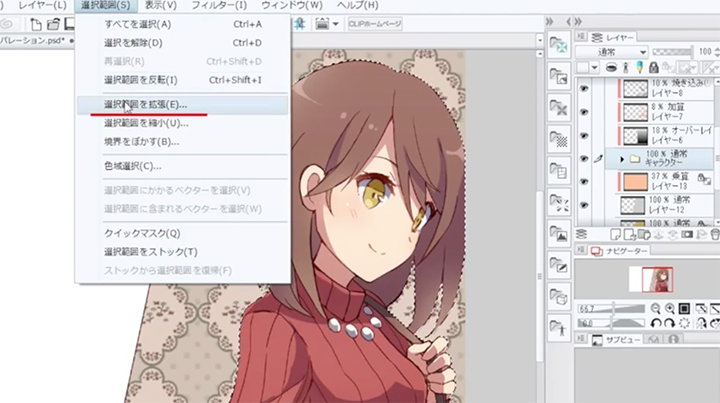This screenshot has width=720, height=403.
Task: Click the navigator fit to screen icon
Action: click(684, 309)
